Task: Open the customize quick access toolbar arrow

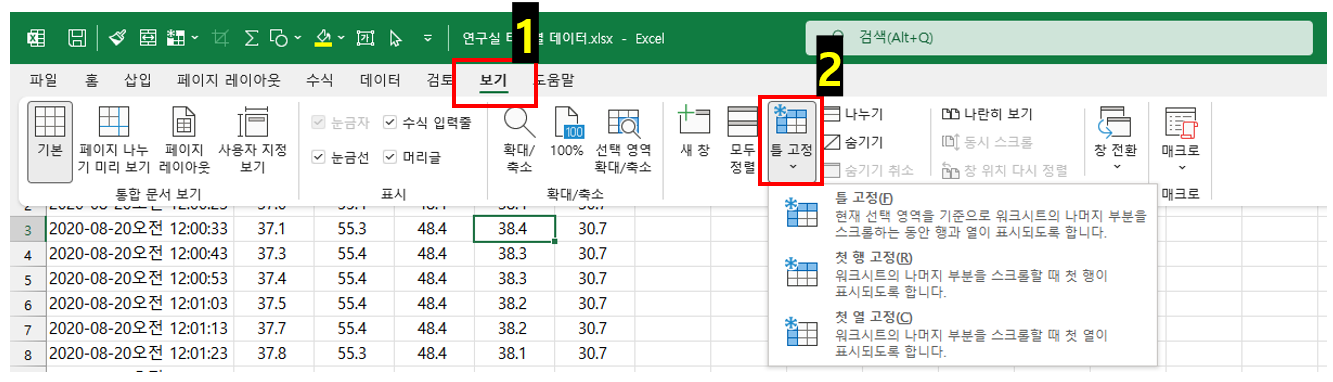Action: click(x=428, y=38)
